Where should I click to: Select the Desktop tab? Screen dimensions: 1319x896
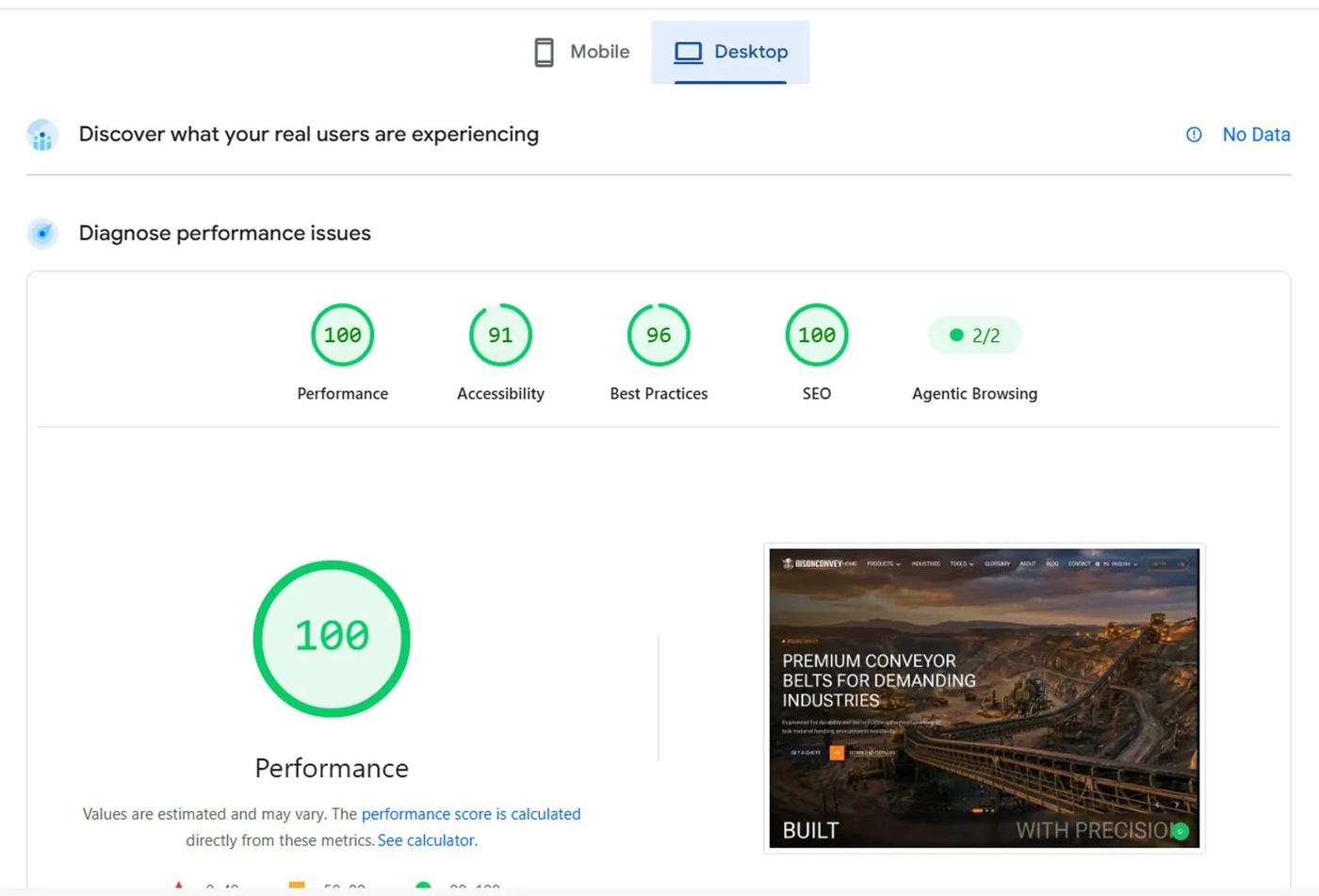tap(730, 52)
